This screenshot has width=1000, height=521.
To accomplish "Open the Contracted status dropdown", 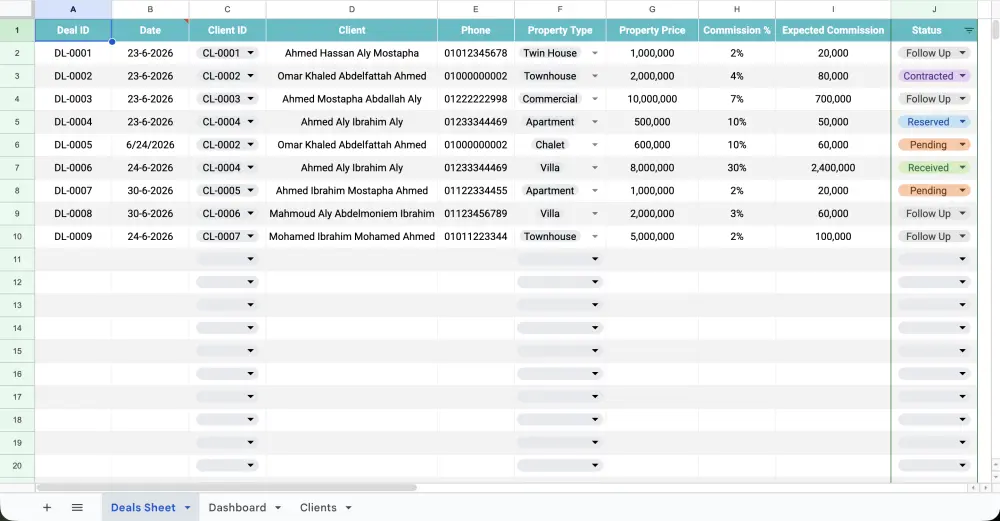I will pos(962,76).
